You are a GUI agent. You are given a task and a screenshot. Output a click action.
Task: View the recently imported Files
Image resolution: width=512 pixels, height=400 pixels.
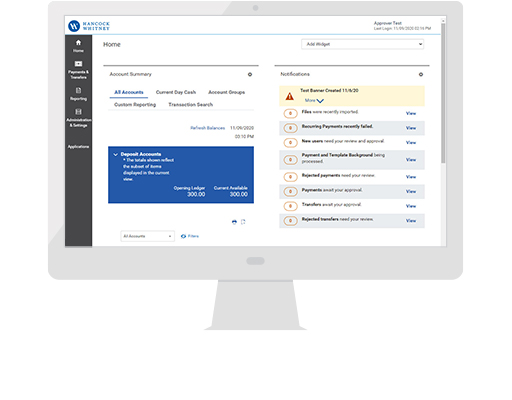click(411, 113)
